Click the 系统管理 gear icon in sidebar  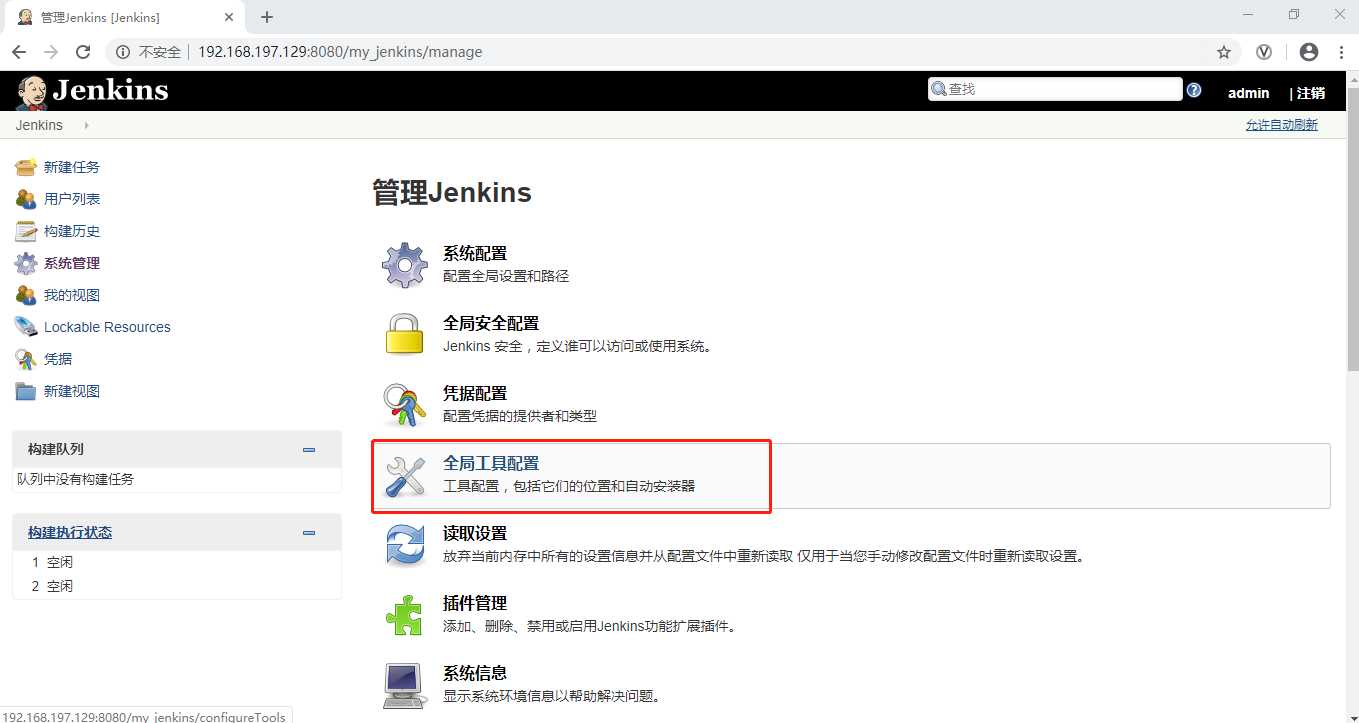(26, 263)
